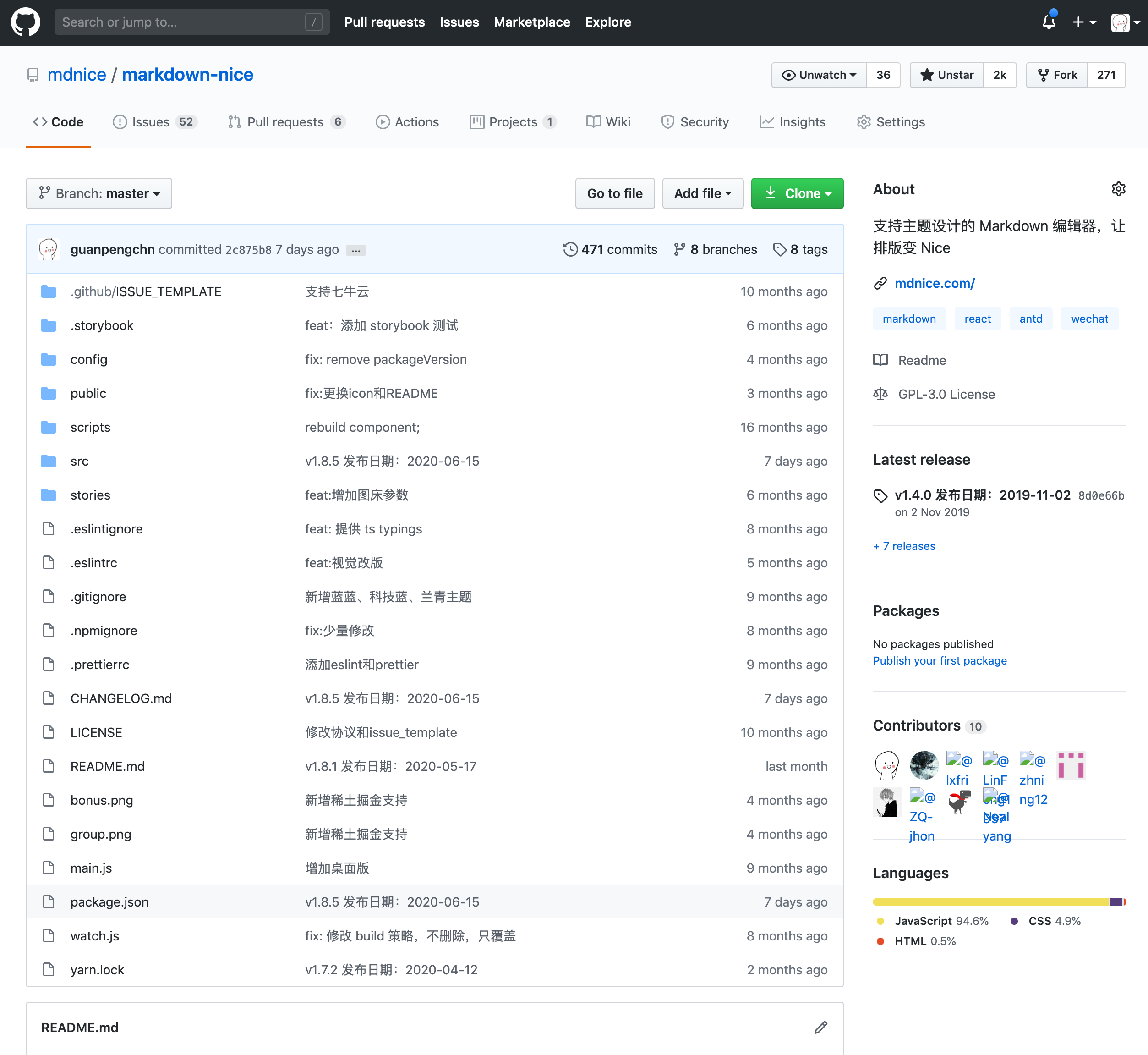Open the green Clone dropdown

click(797, 193)
